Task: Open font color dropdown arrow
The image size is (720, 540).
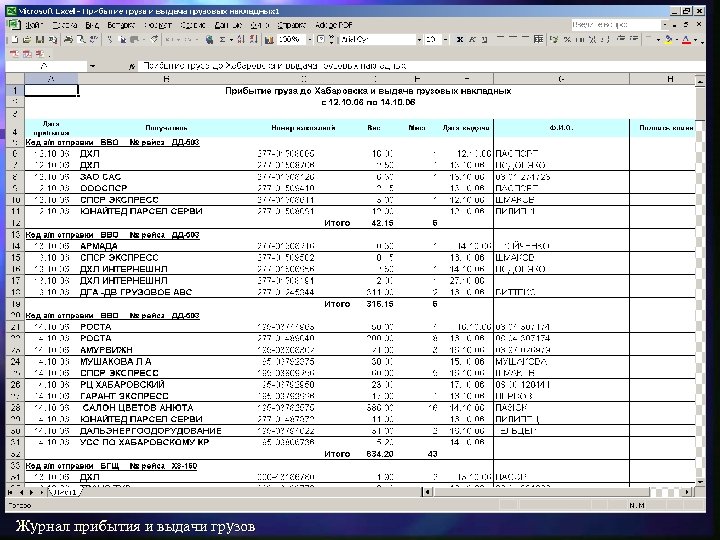Action: coord(696,40)
